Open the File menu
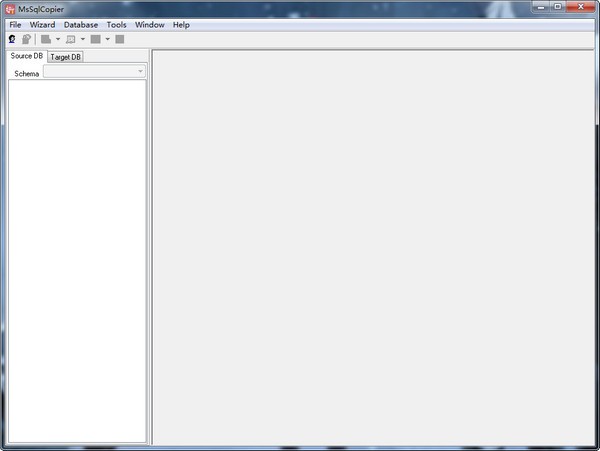Viewport: 600px width, 451px height. (x=15, y=24)
